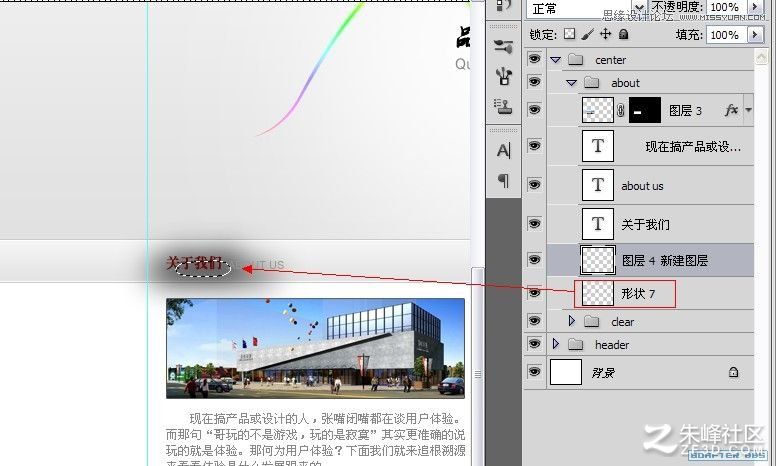The image size is (776, 466).
Task: Click the layers panel scroll-up arrow
Action: pyautogui.click(x=761, y=57)
